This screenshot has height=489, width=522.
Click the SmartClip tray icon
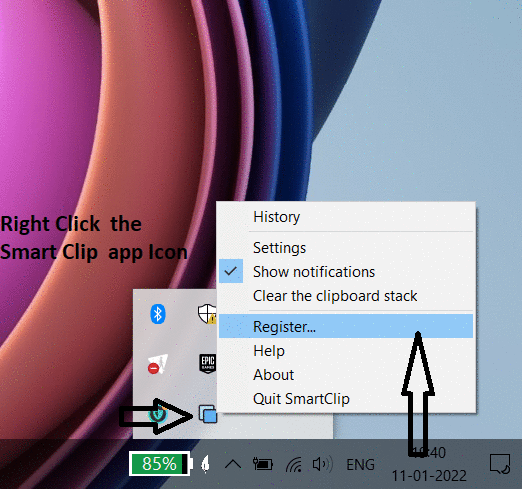point(208,414)
